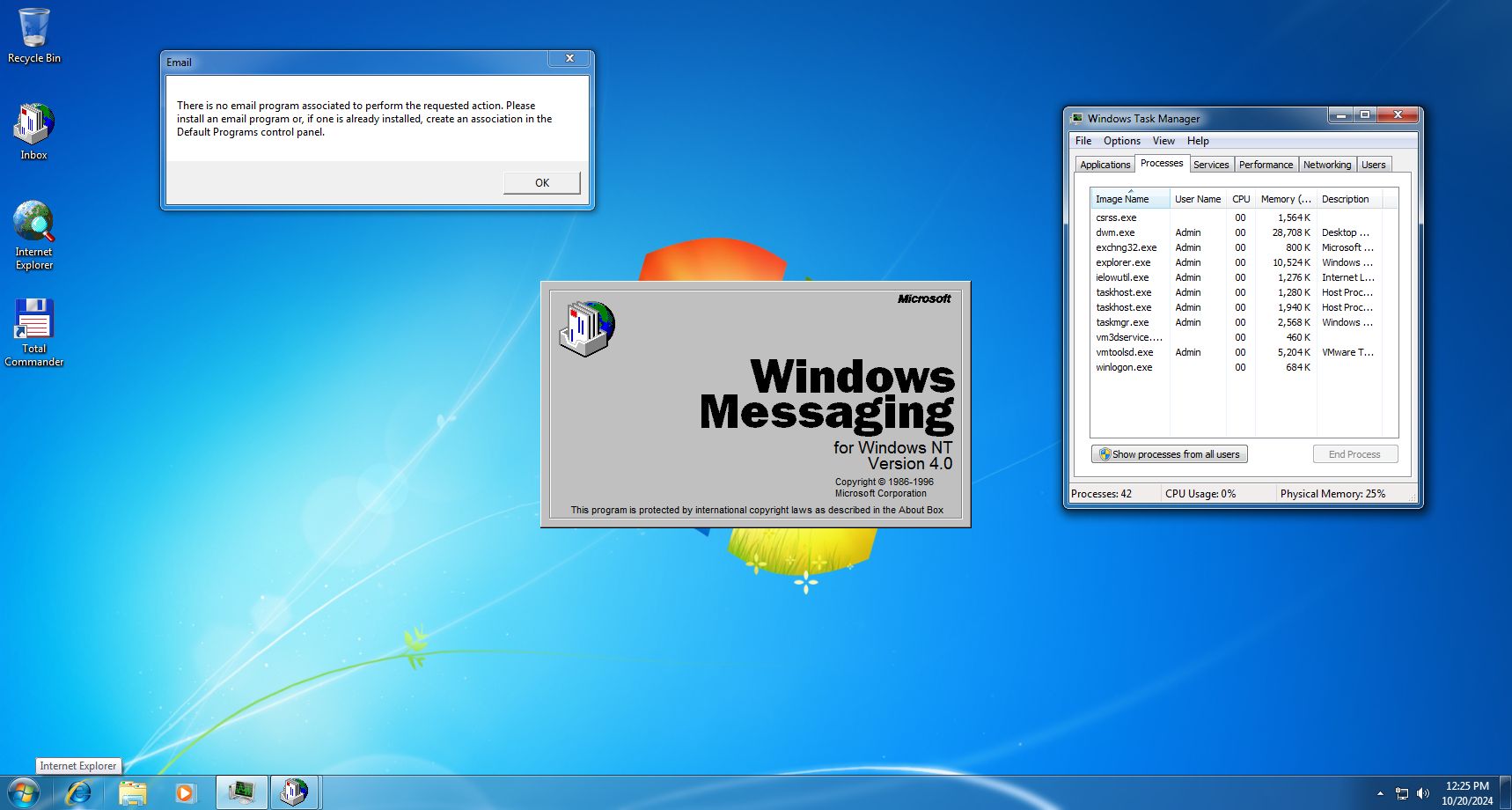Open the clock showing 12:25 PM
The height and width of the screenshot is (810, 1512).
point(1467,792)
